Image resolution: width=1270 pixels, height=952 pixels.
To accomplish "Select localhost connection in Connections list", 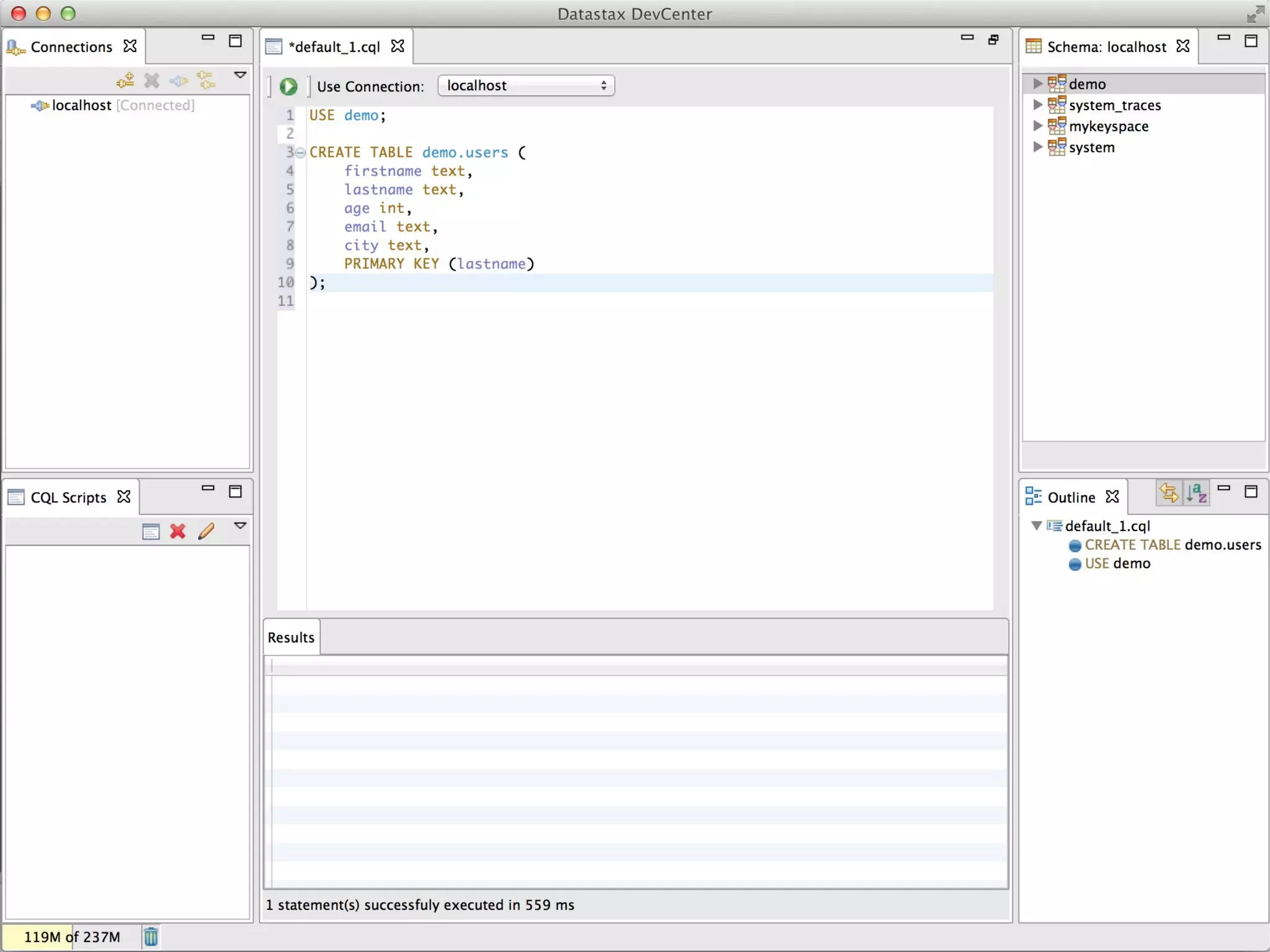I will [x=81, y=105].
